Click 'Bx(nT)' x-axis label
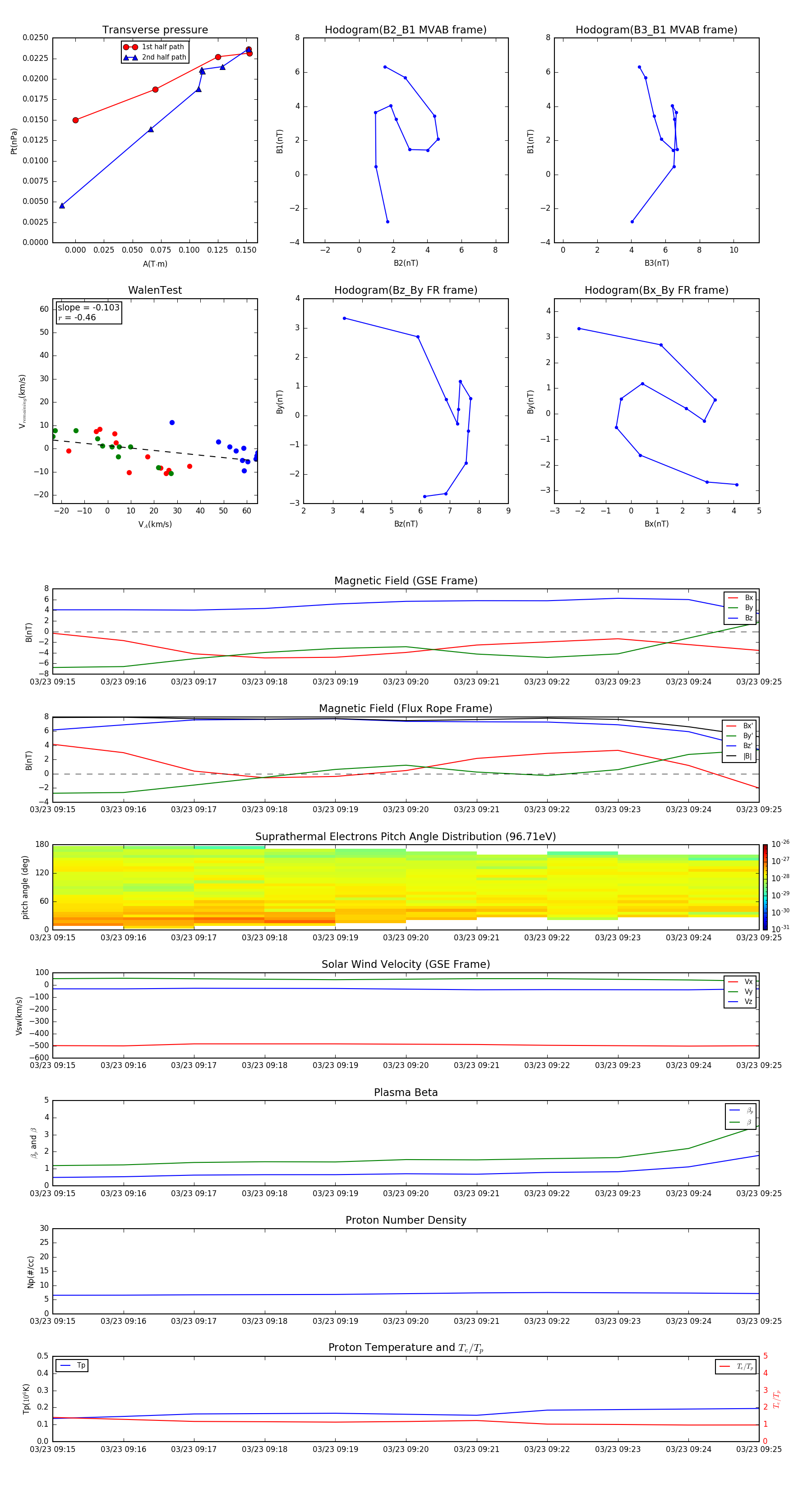The height and width of the screenshot is (1489, 812). [x=656, y=524]
